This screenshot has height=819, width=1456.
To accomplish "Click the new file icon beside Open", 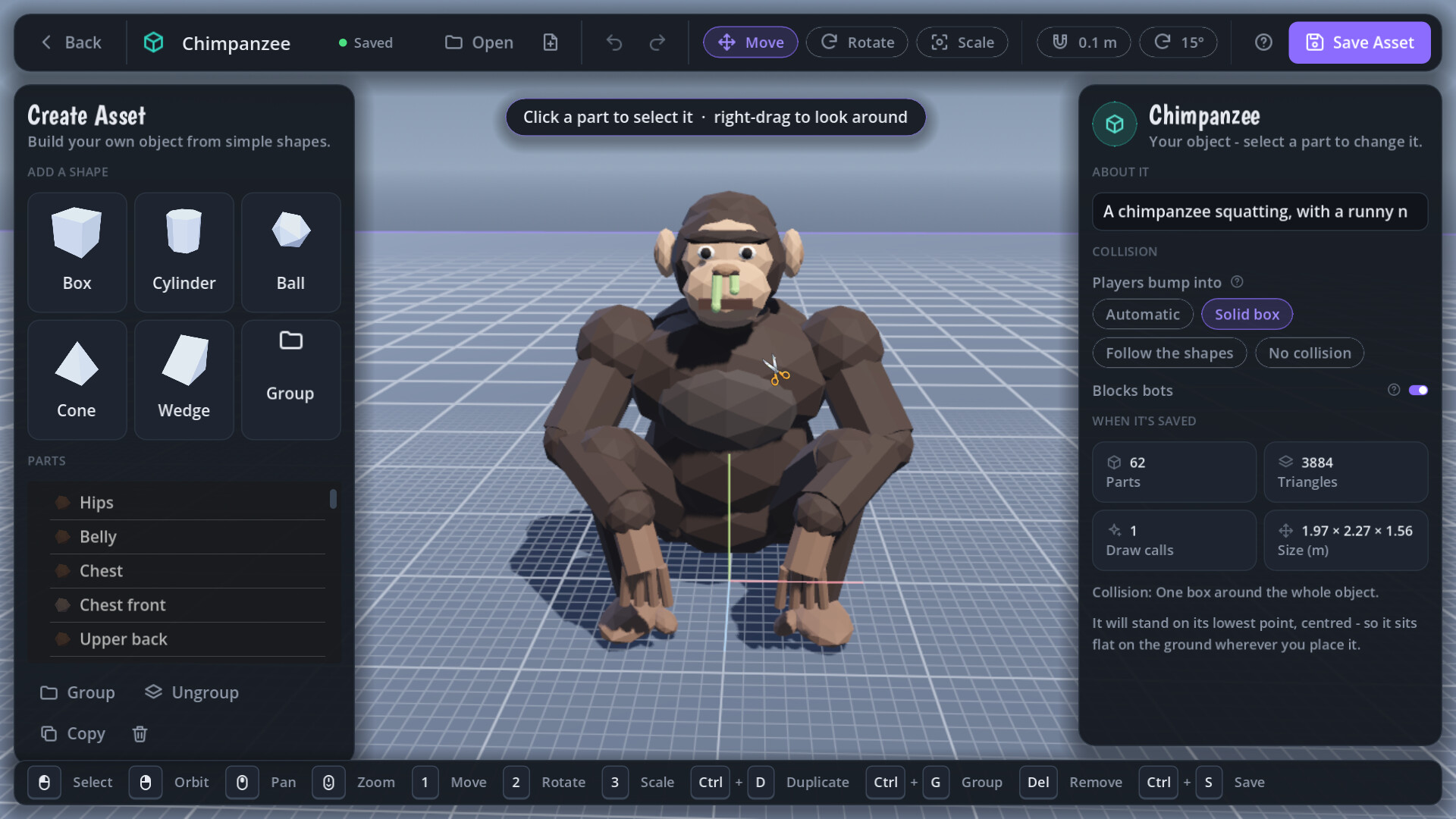I will 551,42.
